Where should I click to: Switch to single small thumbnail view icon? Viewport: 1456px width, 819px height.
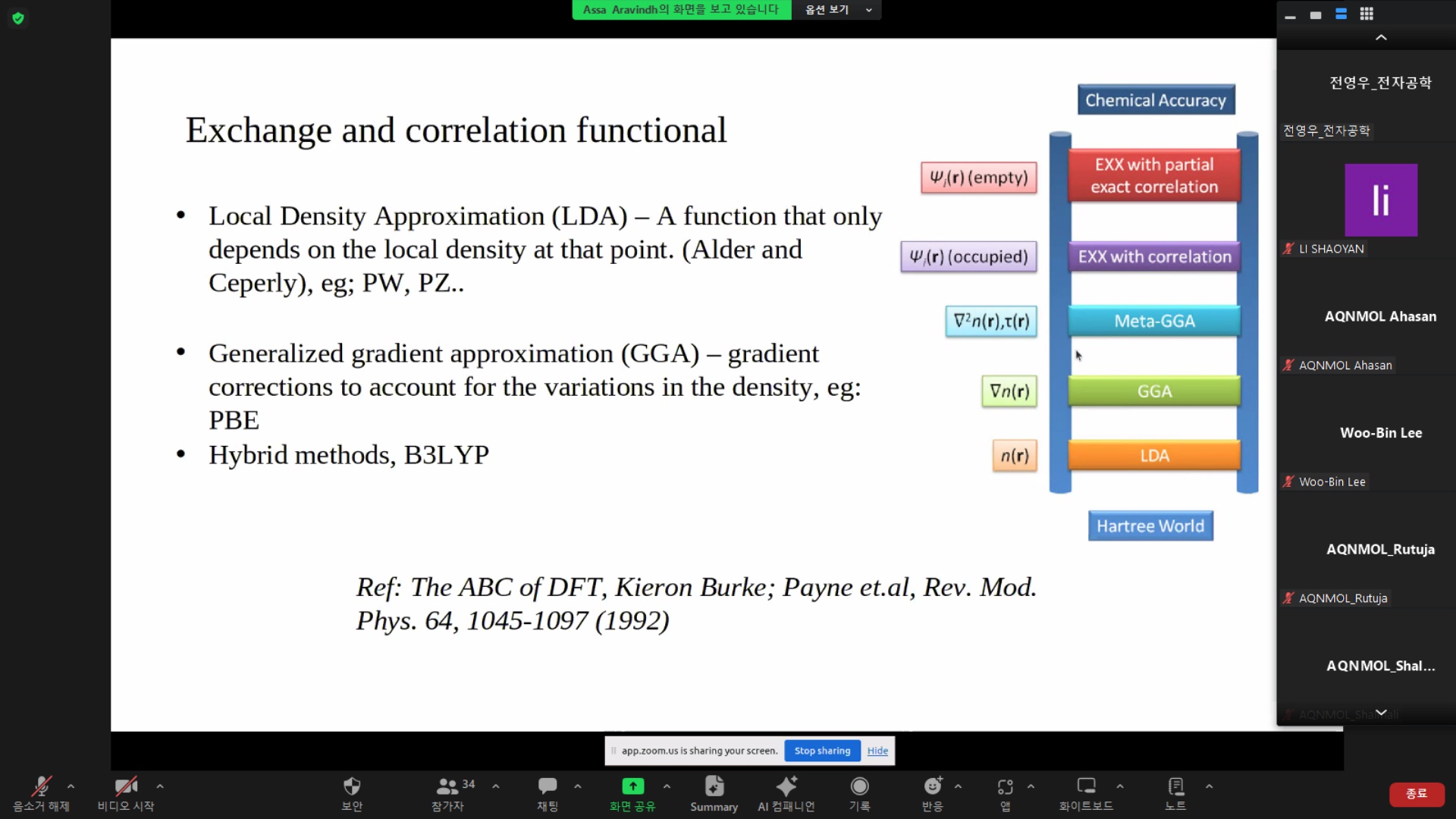(x=1316, y=14)
